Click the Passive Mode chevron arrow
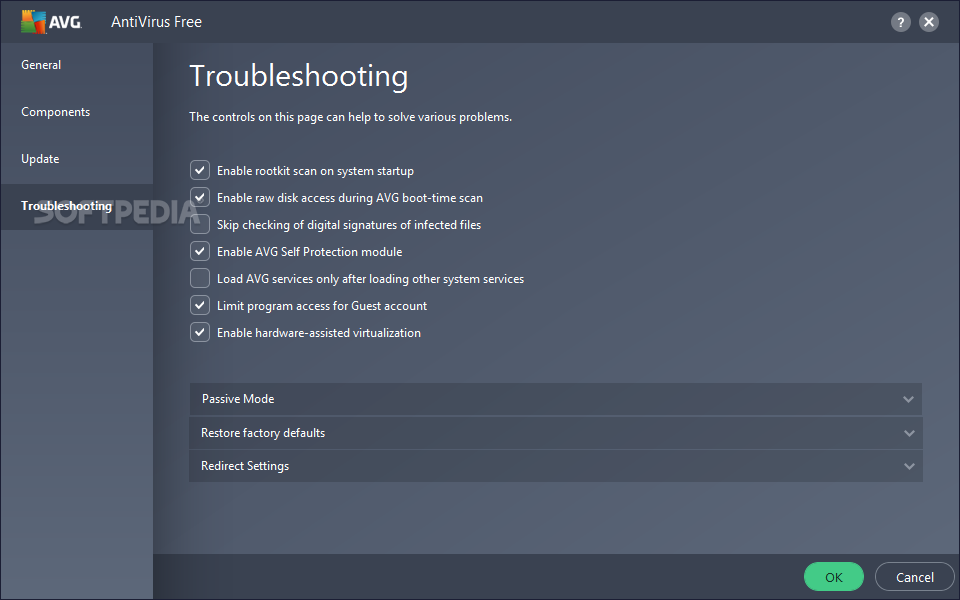Screen dimensions: 960x600 [908, 399]
